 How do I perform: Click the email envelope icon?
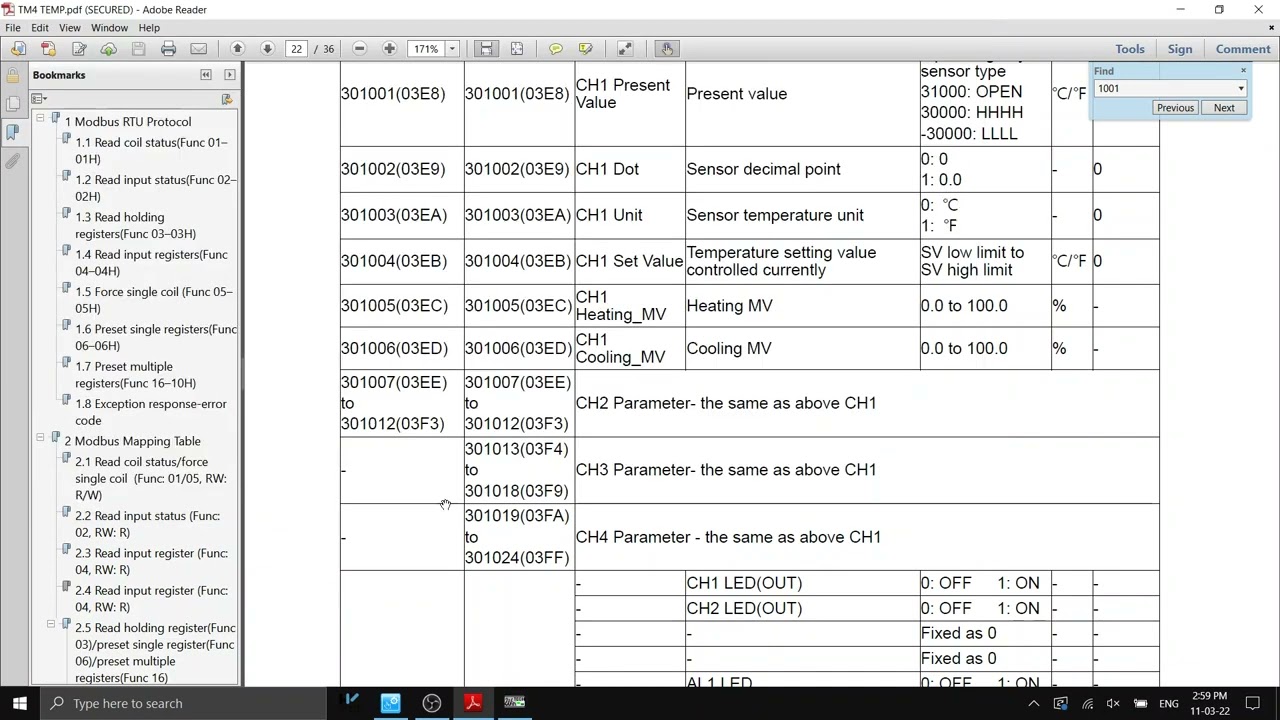pos(198,48)
